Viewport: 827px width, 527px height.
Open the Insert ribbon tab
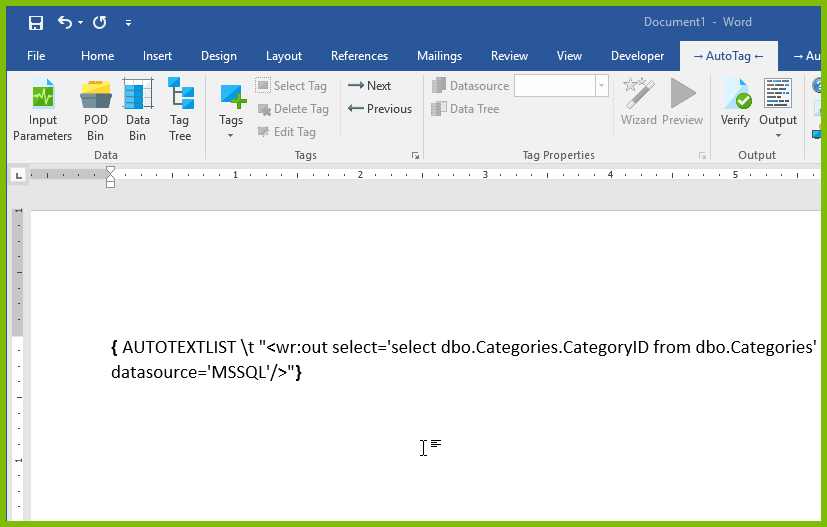tap(157, 56)
